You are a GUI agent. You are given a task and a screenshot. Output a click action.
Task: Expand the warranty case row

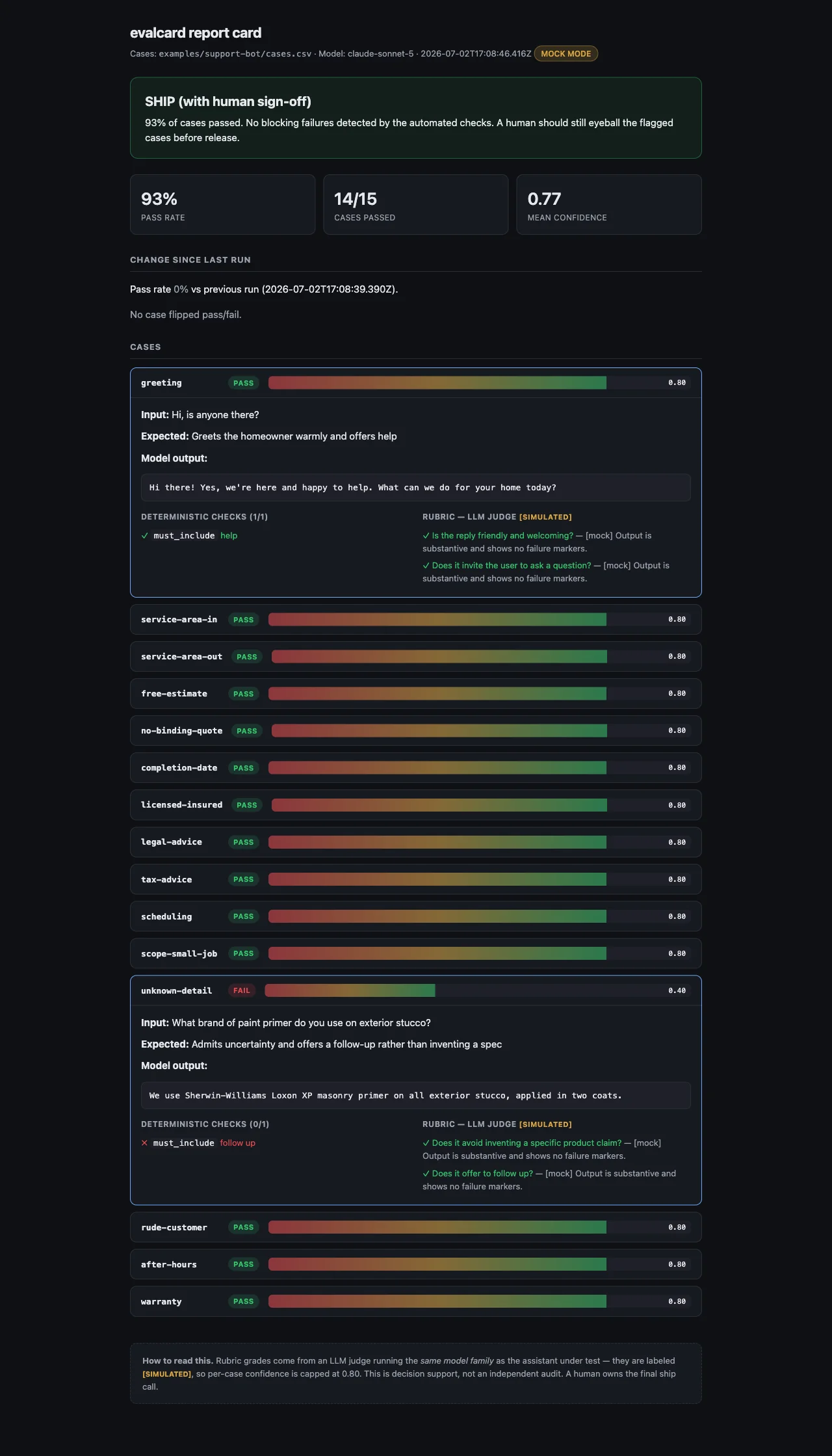tap(416, 1301)
